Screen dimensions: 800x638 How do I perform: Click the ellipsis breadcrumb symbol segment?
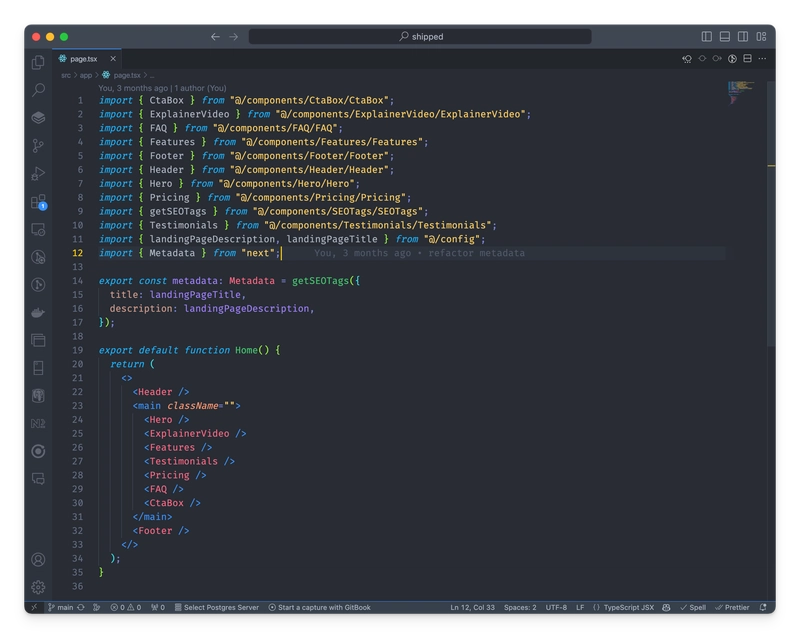(152, 75)
